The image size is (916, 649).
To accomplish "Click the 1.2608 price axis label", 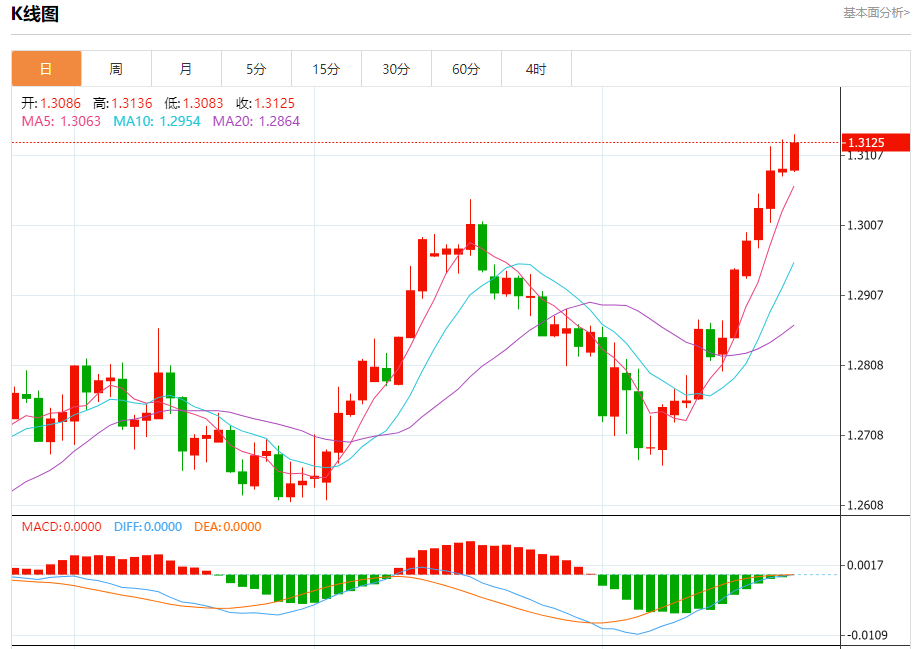I will click(x=865, y=505).
